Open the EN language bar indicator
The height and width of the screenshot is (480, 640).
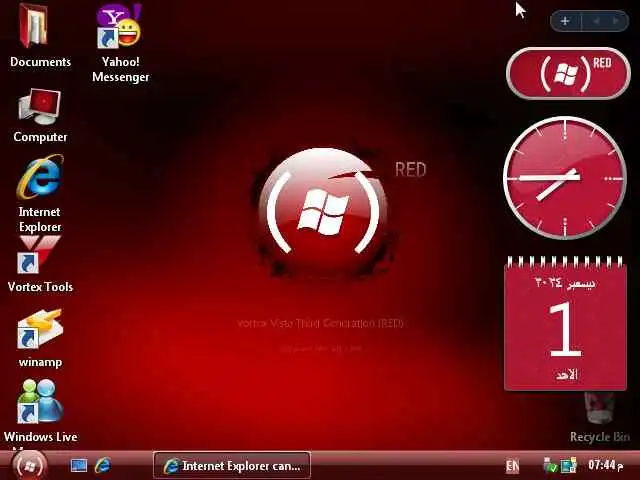tap(513, 466)
